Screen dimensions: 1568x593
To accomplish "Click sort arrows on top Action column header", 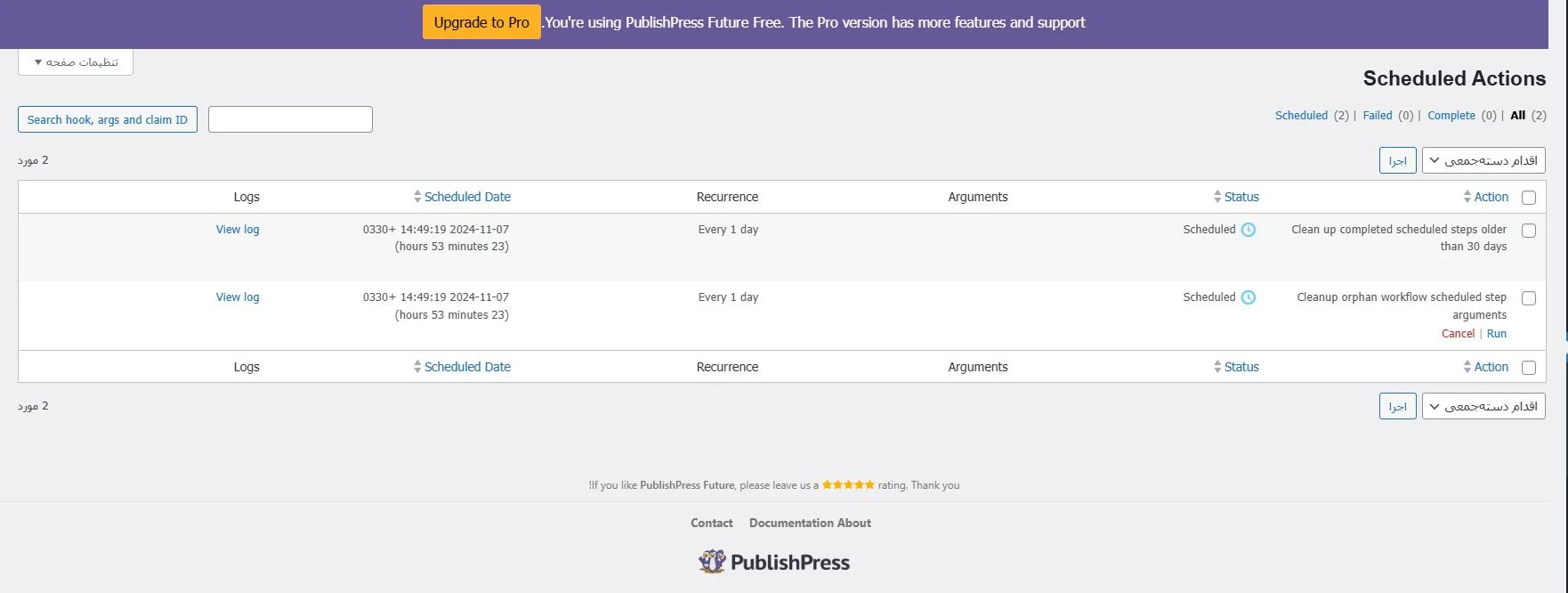I will tap(1467, 197).
